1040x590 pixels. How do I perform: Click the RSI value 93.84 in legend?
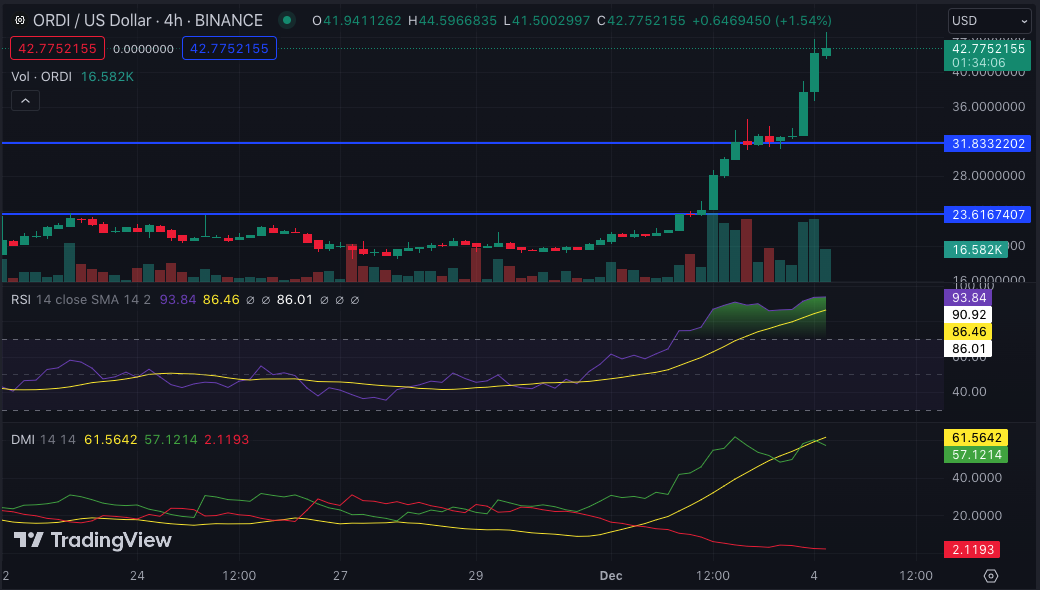178,300
